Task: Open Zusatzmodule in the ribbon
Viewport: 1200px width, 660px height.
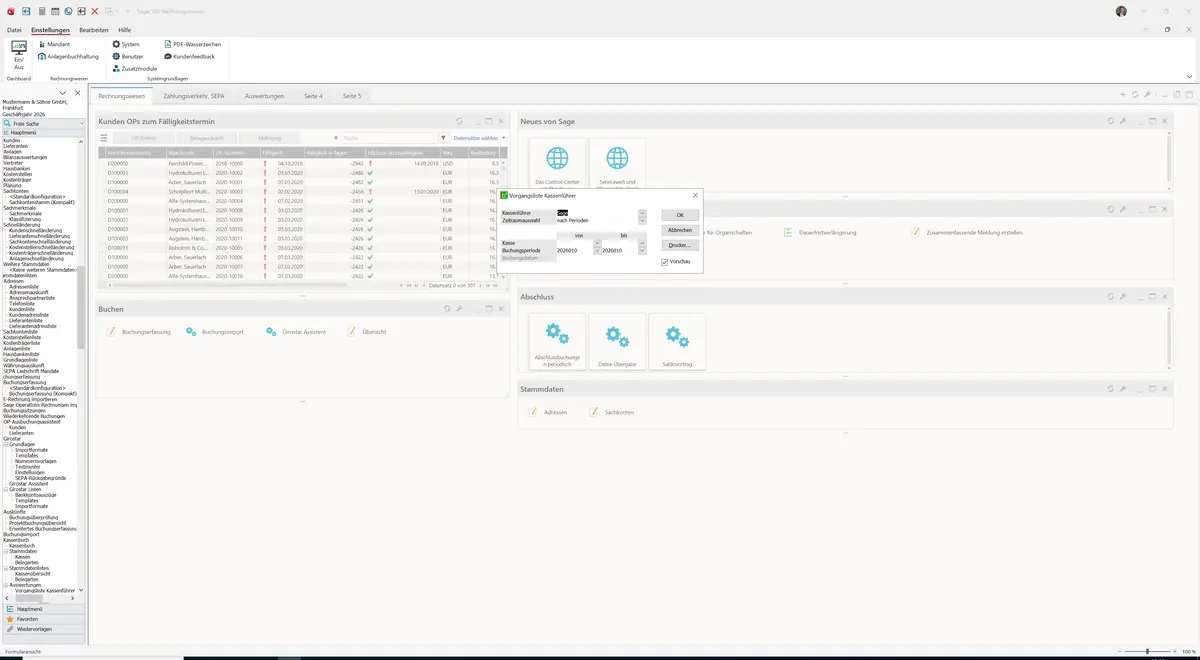Action: tap(135, 68)
